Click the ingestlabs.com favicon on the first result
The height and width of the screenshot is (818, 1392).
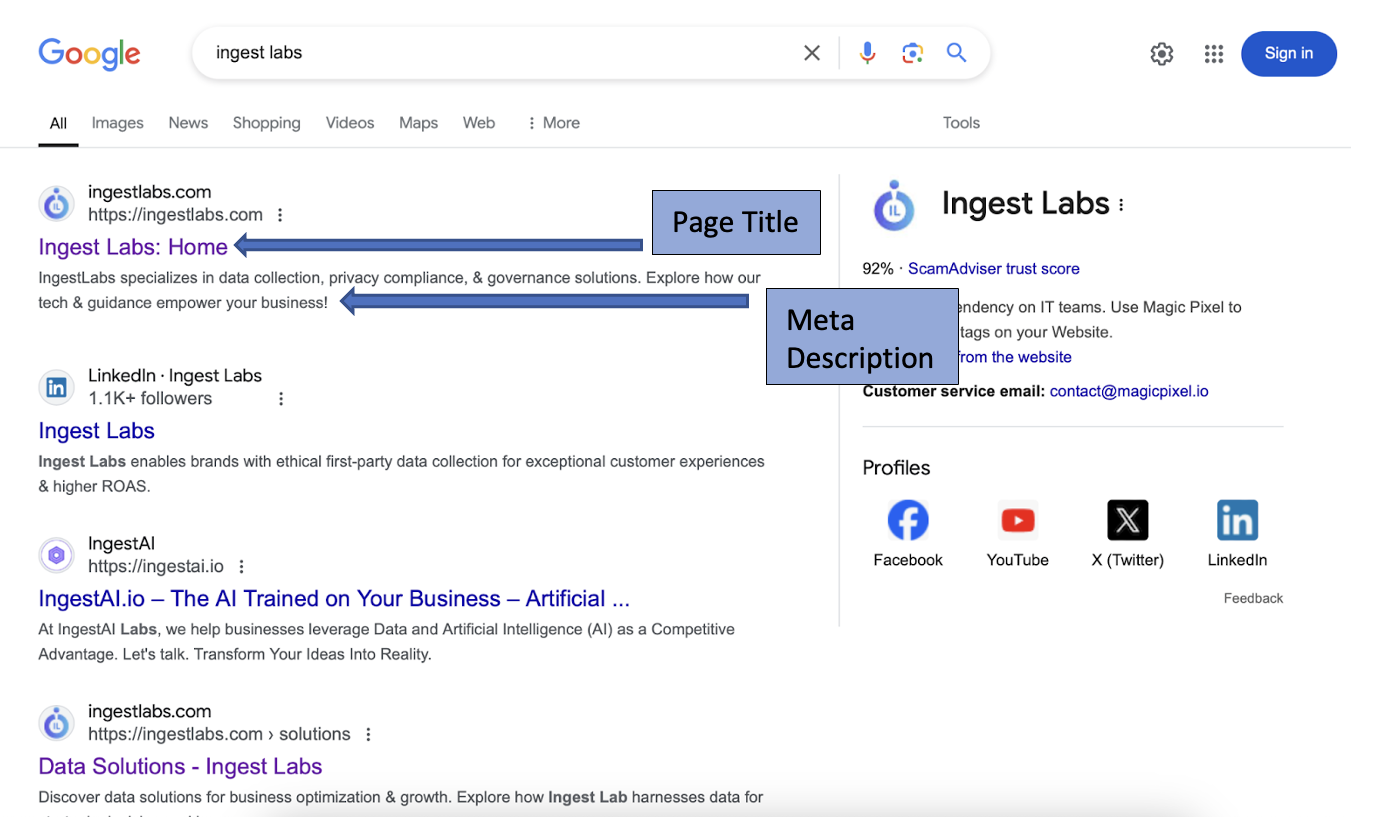tap(57, 203)
